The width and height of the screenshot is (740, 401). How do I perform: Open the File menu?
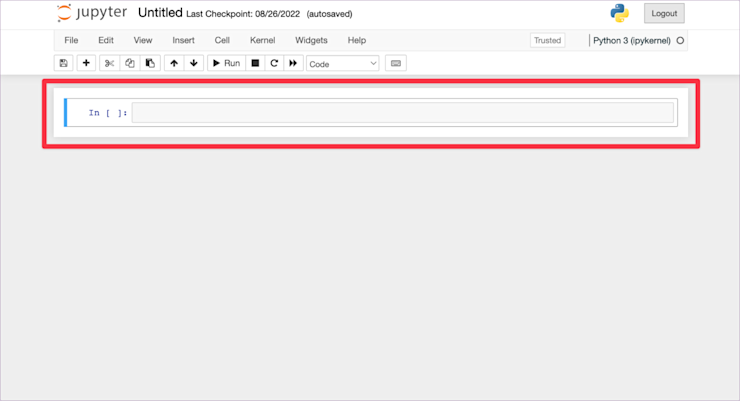pos(71,41)
